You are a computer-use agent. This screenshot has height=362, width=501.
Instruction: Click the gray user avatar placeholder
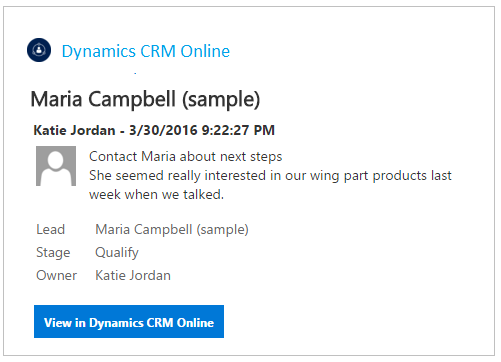click(x=56, y=166)
